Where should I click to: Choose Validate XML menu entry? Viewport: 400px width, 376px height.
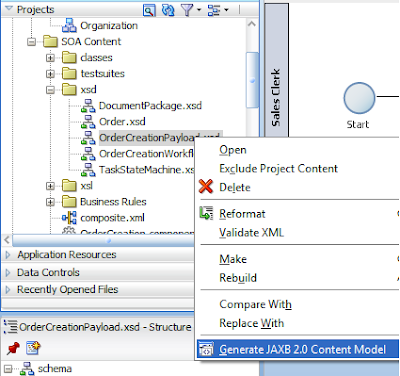[x=251, y=233]
